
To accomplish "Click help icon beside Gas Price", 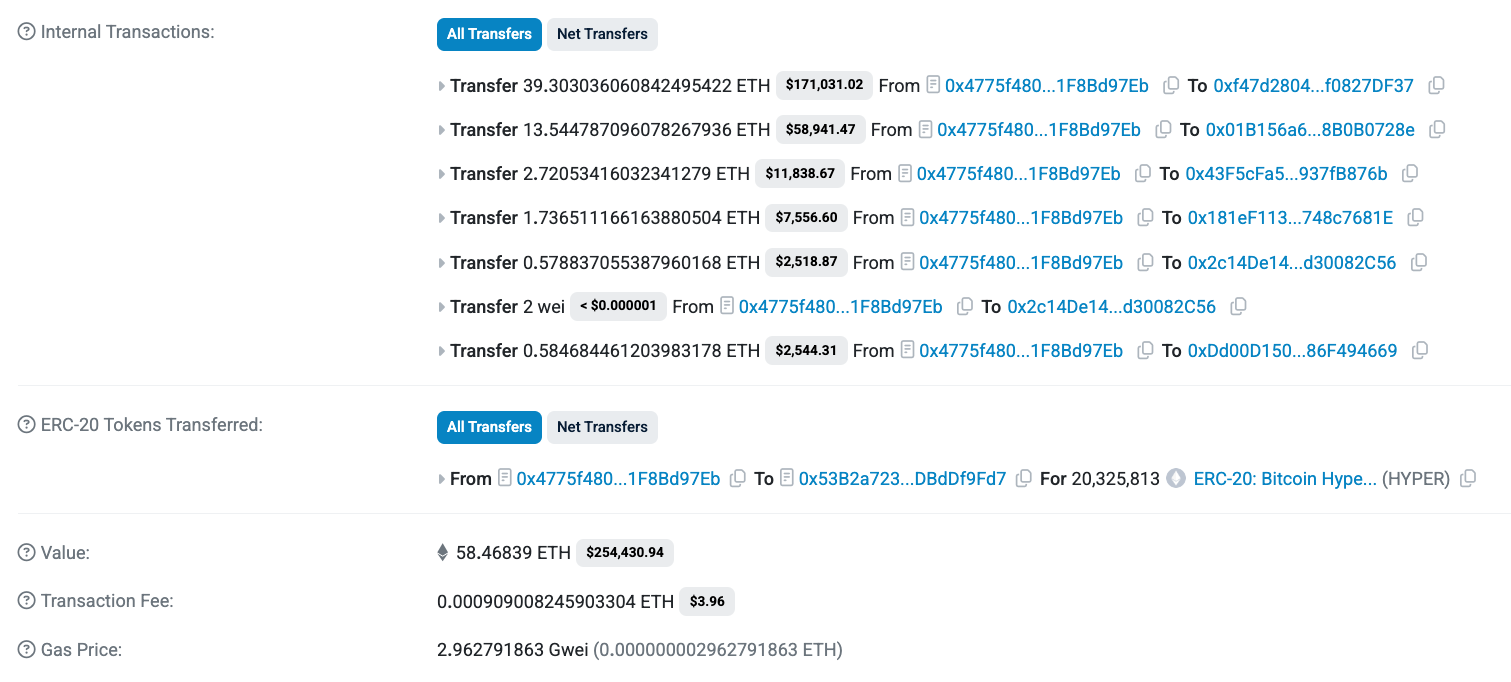I will click(x=27, y=650).
